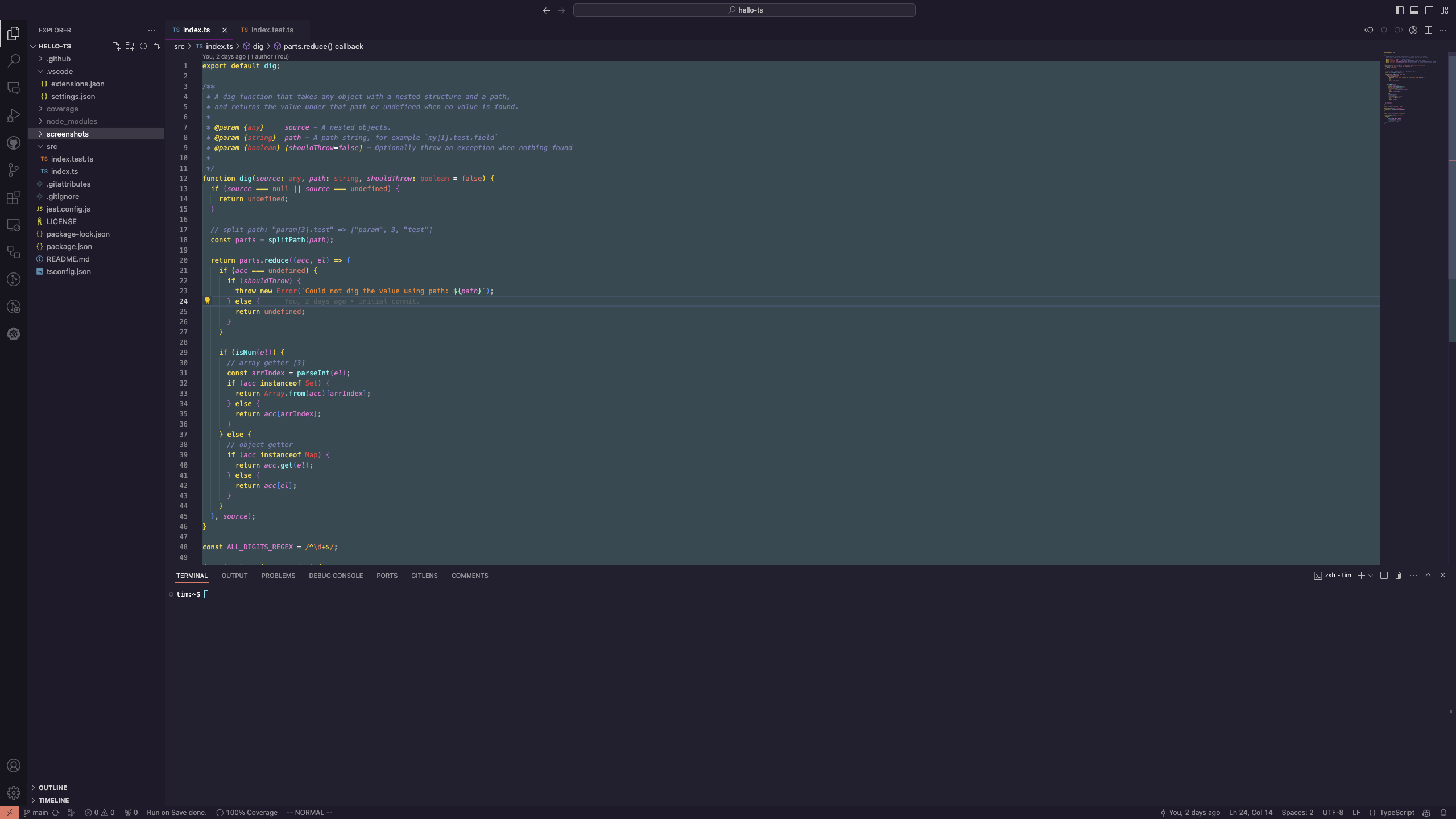1456x819 pixels.
Task: Kill the terminal with trash icon
Action: click(x=1398, y=576)
